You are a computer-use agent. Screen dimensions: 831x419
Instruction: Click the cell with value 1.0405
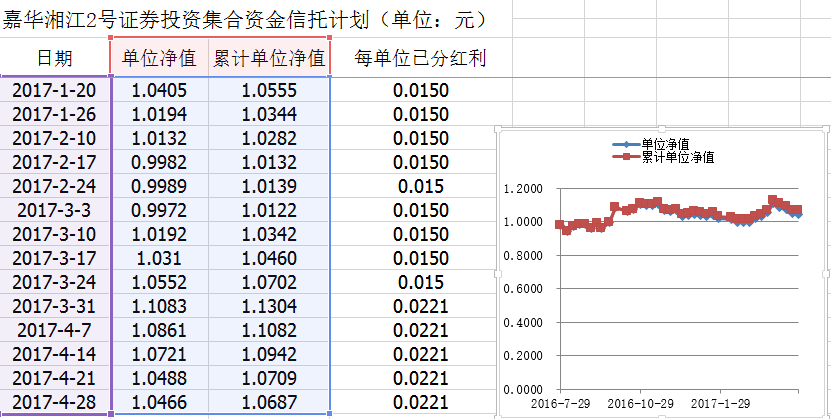[x=158, y=91]
